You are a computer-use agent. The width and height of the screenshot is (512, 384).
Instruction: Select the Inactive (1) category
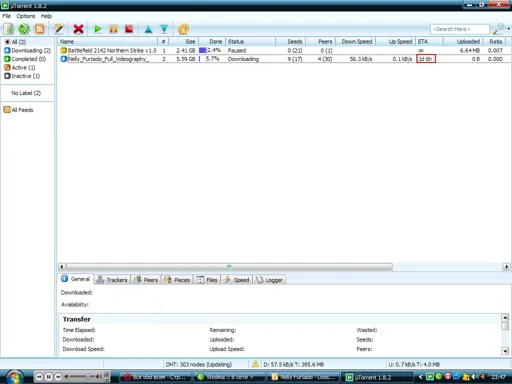pos(22,76)
